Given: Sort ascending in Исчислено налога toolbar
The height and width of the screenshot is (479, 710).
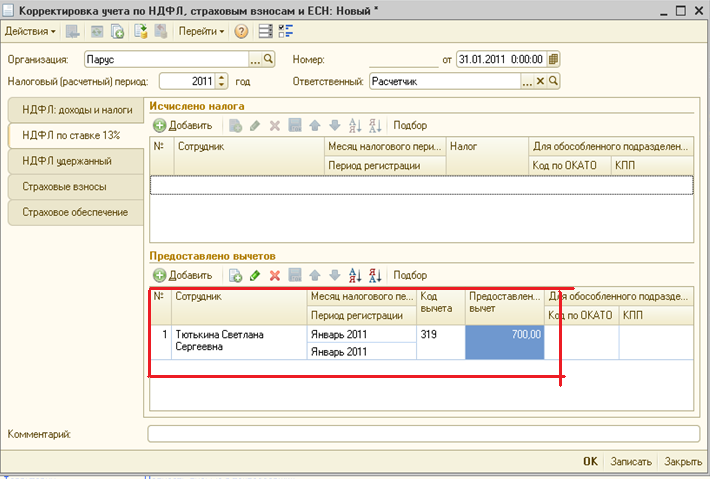Looking at the screenshot, I should point(355,125).
